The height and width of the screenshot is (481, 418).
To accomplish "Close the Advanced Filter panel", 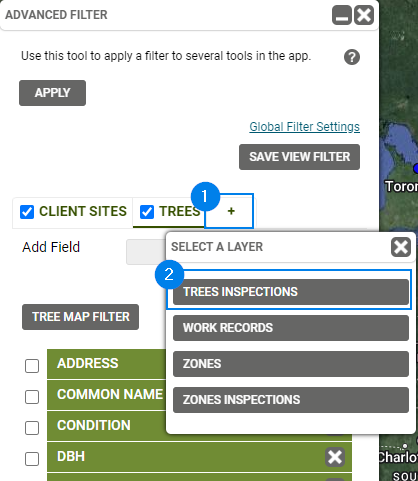I will (364, 15).
